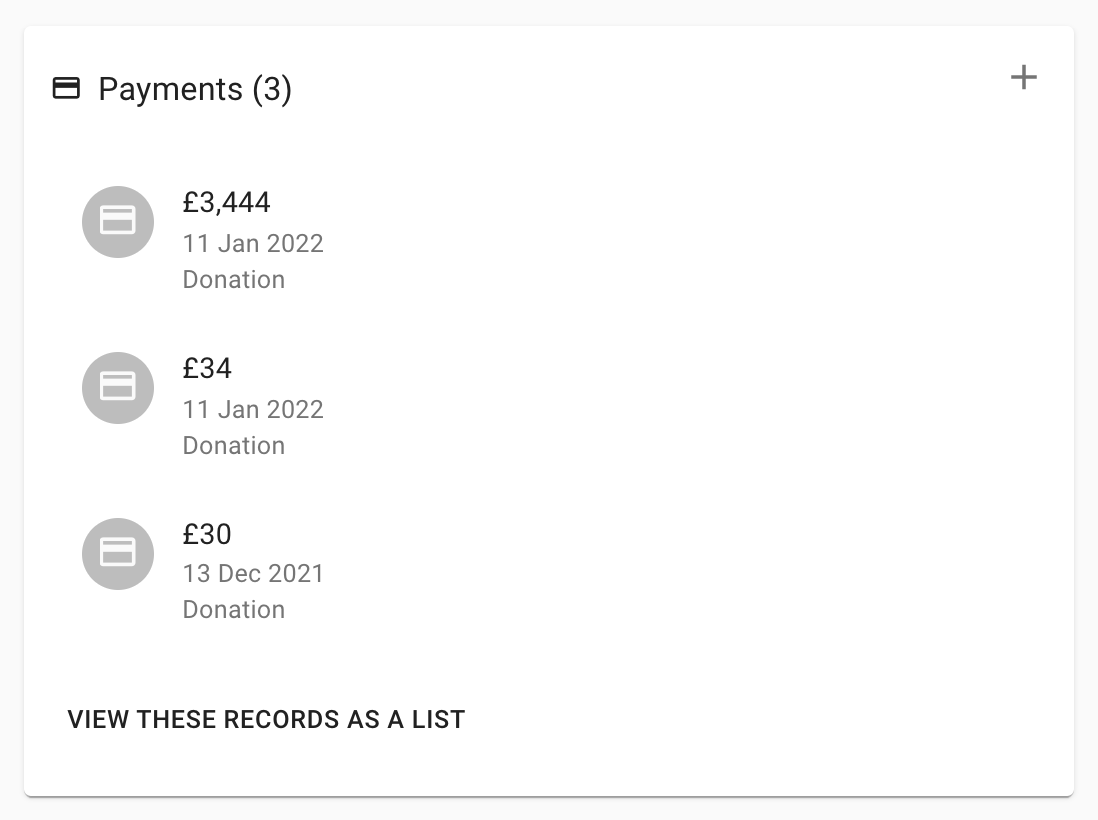
Task: Click the Donation label under £3,444 payment
Action: pyautogui.click(x=233, y=280)
